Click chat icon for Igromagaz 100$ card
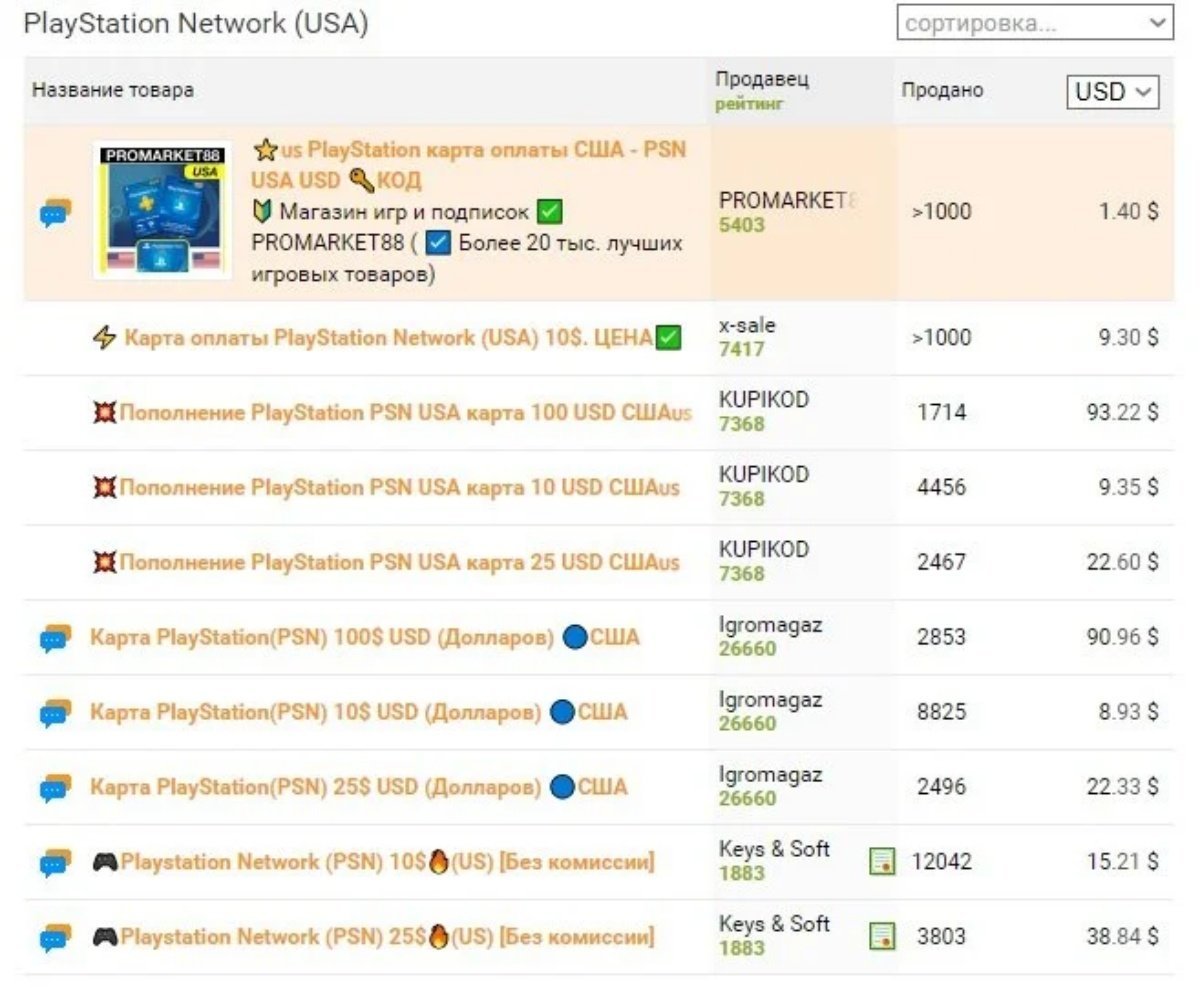Image resolution: width=1200 pixels, height=988 pixels. pos(55,637)
